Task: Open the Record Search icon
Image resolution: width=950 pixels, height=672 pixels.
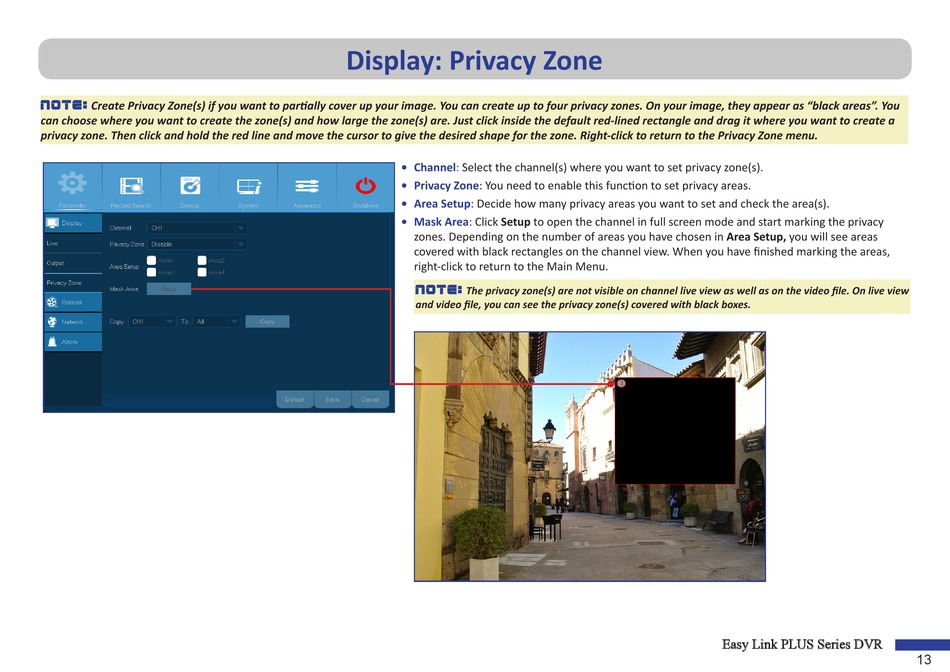Action: tap(131, 185)
